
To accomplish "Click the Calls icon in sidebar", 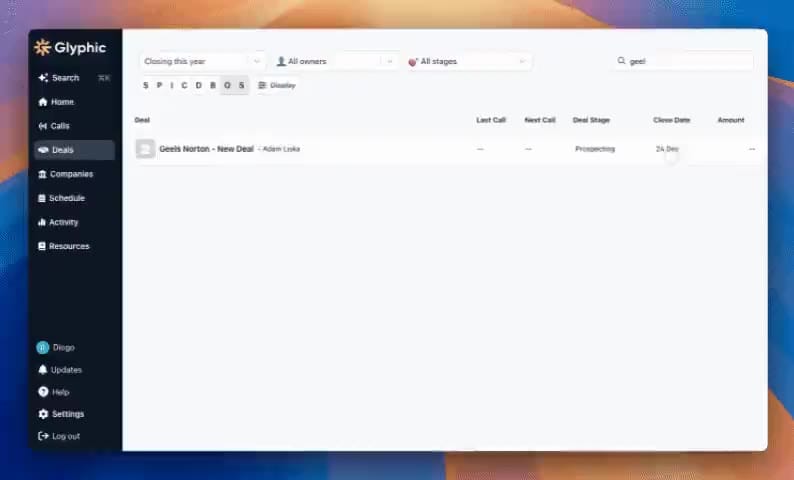I will pos(43,126).
